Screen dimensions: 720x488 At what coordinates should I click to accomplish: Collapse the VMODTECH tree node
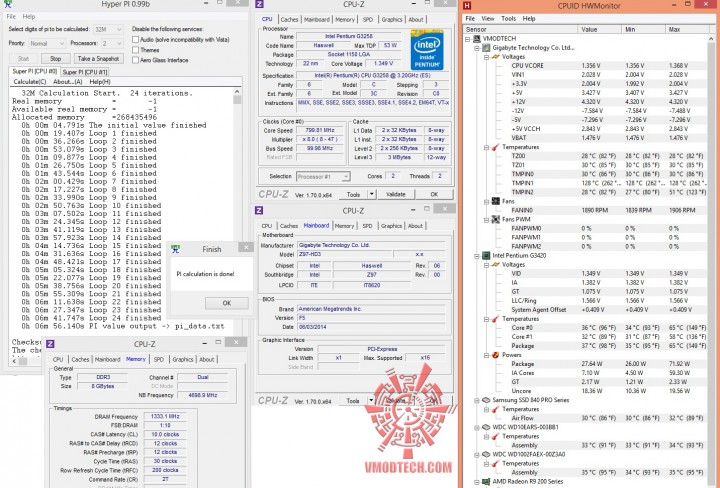[x=468, y=39]
